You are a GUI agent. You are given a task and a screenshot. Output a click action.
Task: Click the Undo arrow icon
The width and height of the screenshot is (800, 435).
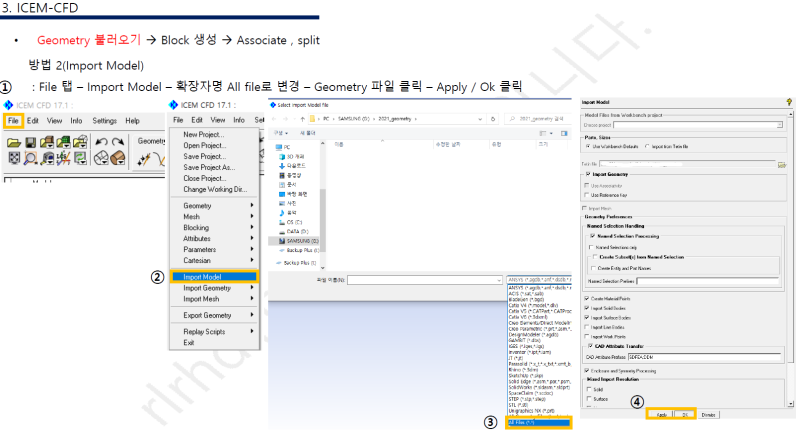102,142
